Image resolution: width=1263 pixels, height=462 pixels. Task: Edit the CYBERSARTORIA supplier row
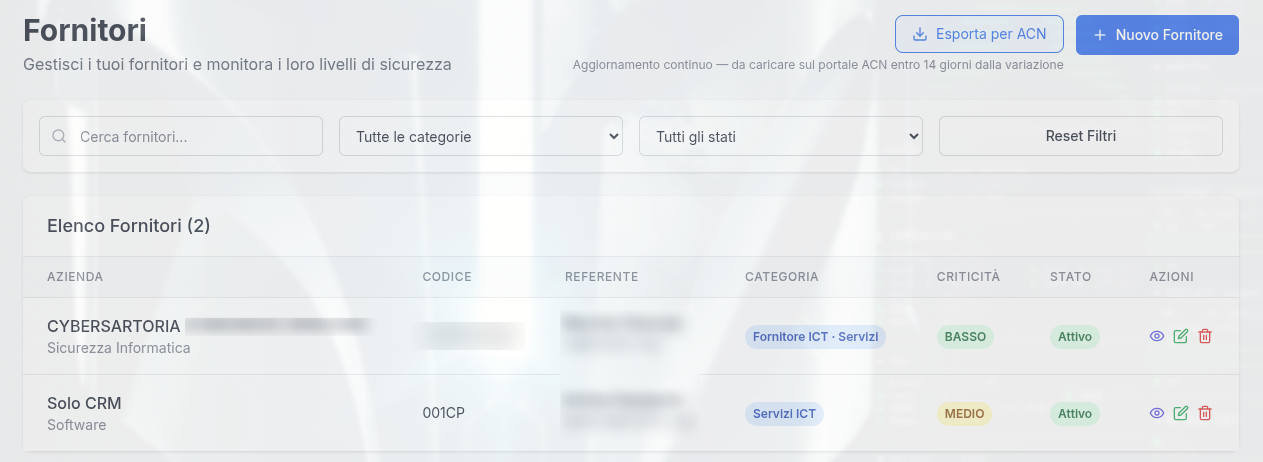tap(1181, 337)
